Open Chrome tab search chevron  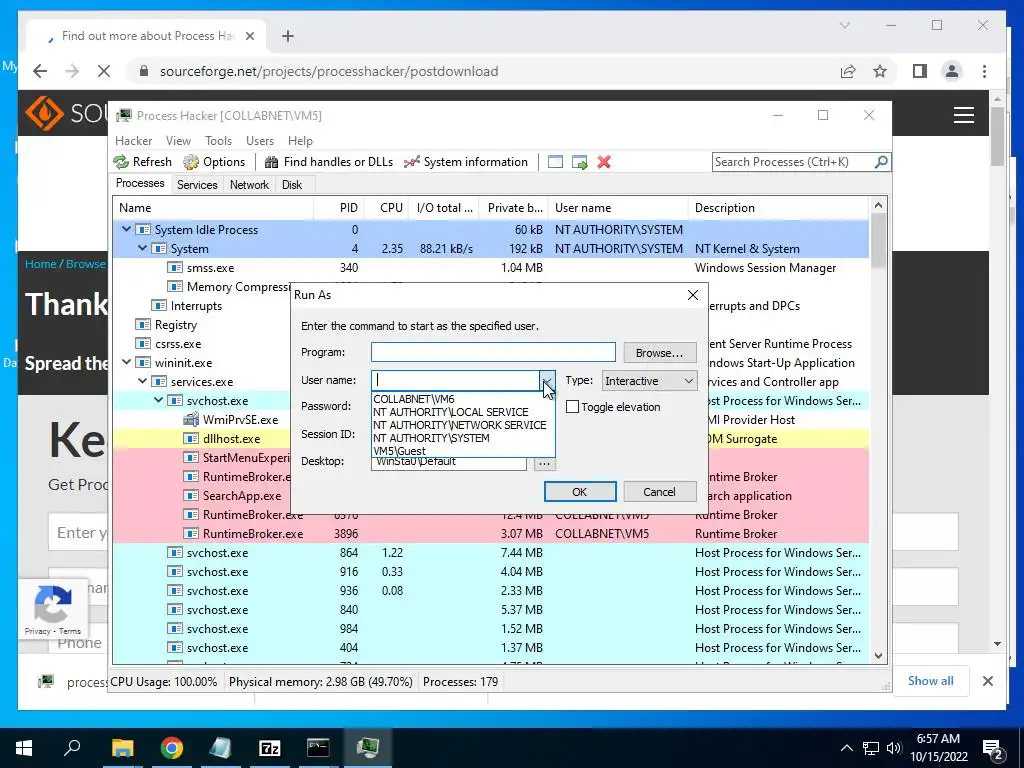844,25
